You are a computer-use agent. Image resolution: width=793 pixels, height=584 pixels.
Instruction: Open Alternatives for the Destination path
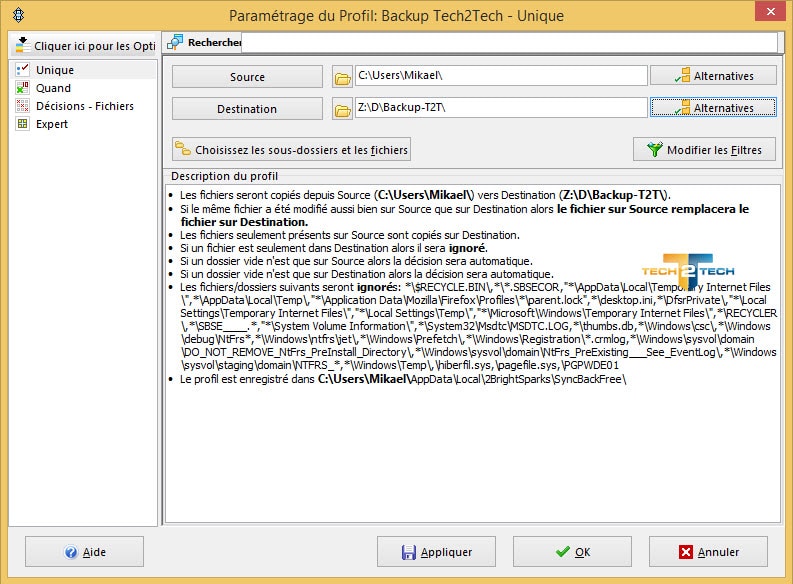(x=713, y=108)
